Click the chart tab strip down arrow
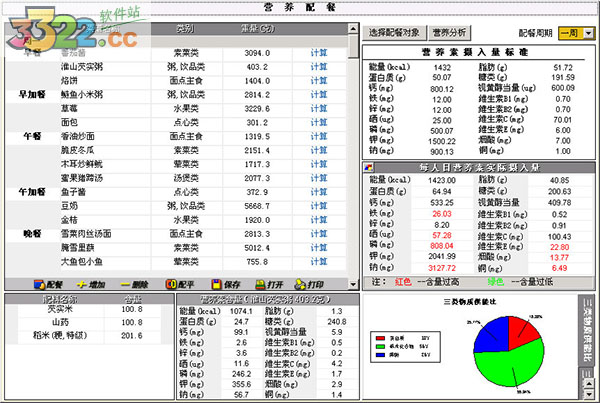The image size is (600, 403). pos(589,394)
